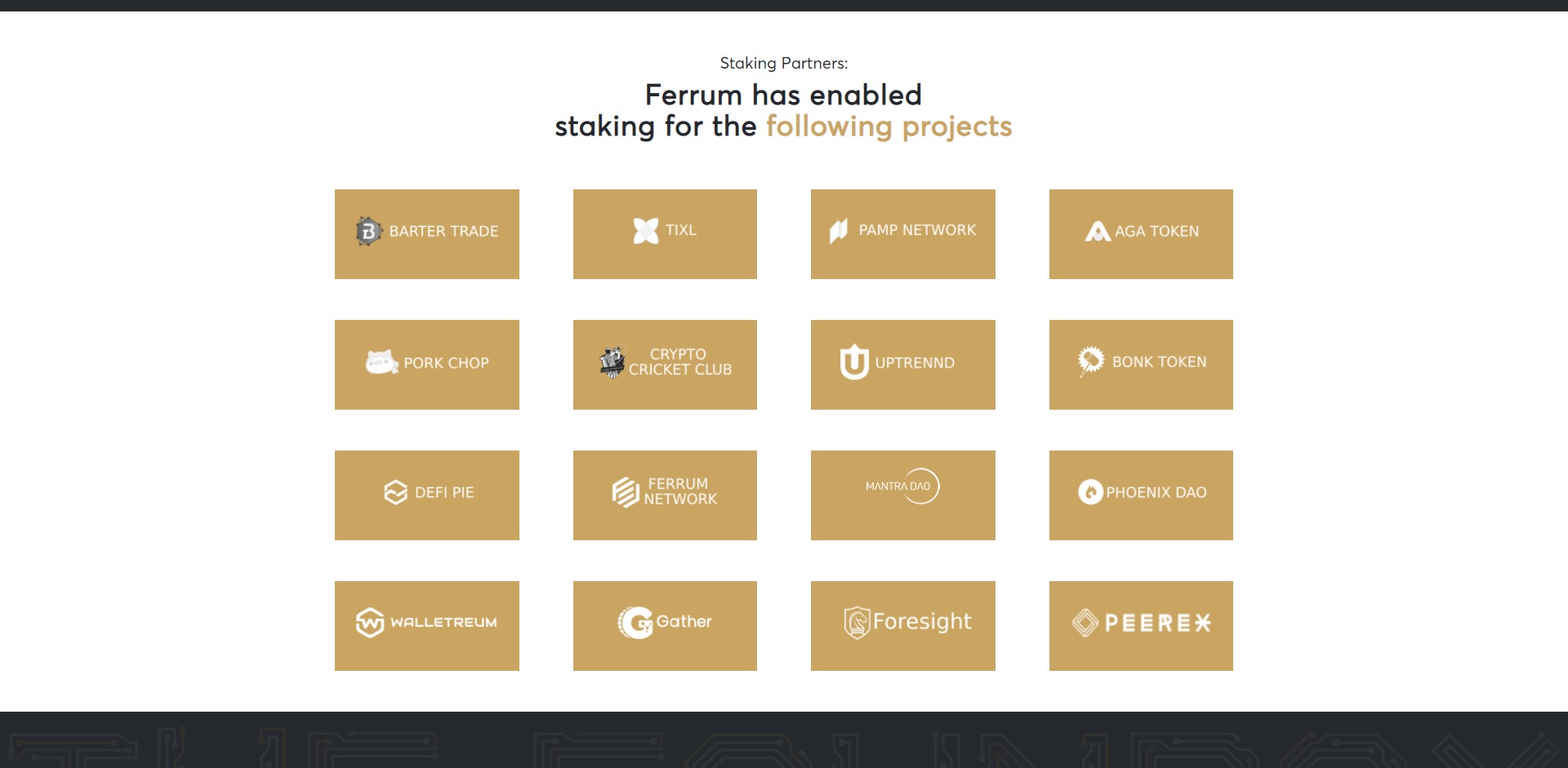1568x768 pixels.
Task: Click the Gather circular G icon
Action: (636, 622)
